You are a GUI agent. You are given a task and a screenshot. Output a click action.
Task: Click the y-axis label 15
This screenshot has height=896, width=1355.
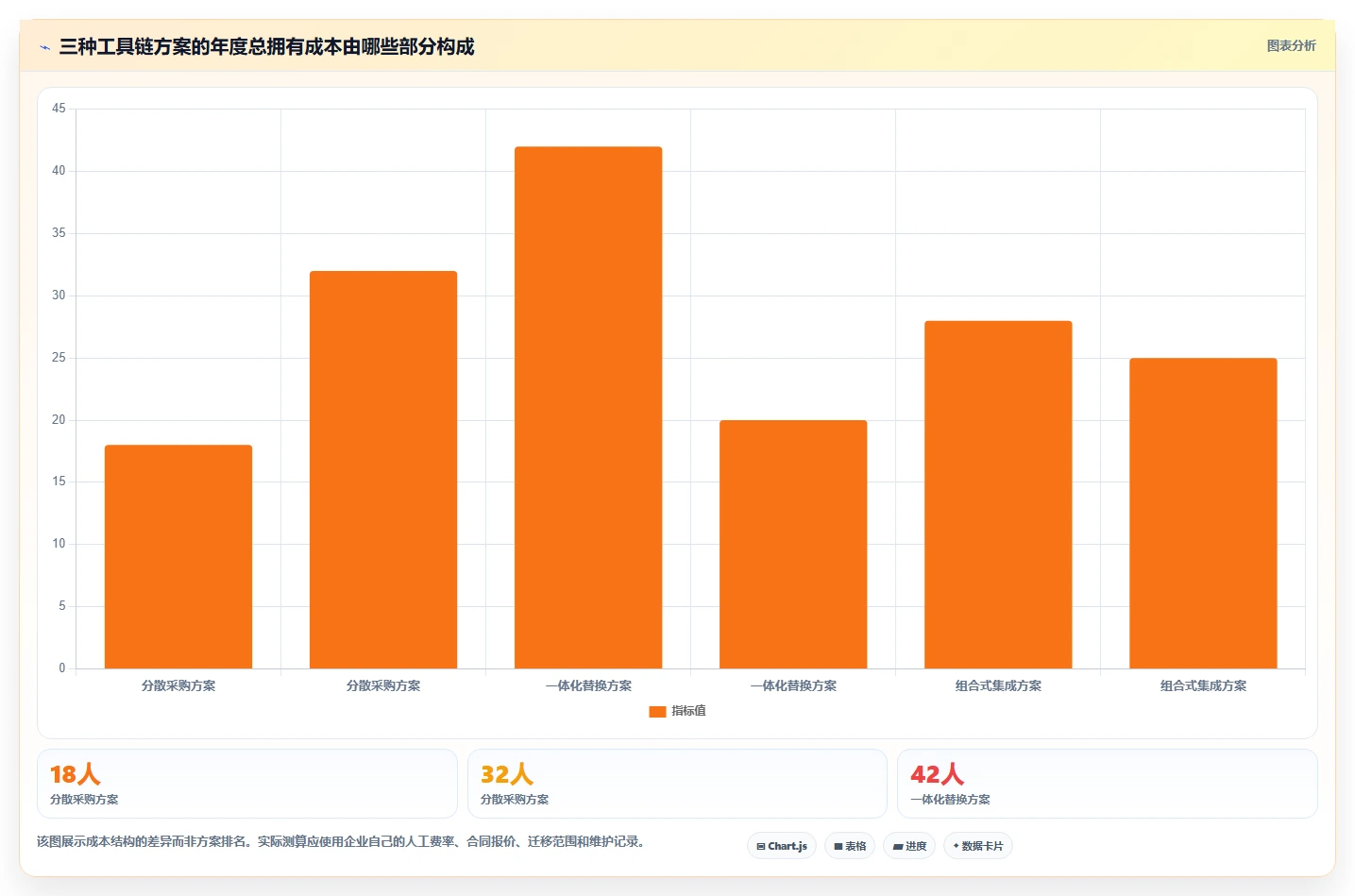[59, 482]
